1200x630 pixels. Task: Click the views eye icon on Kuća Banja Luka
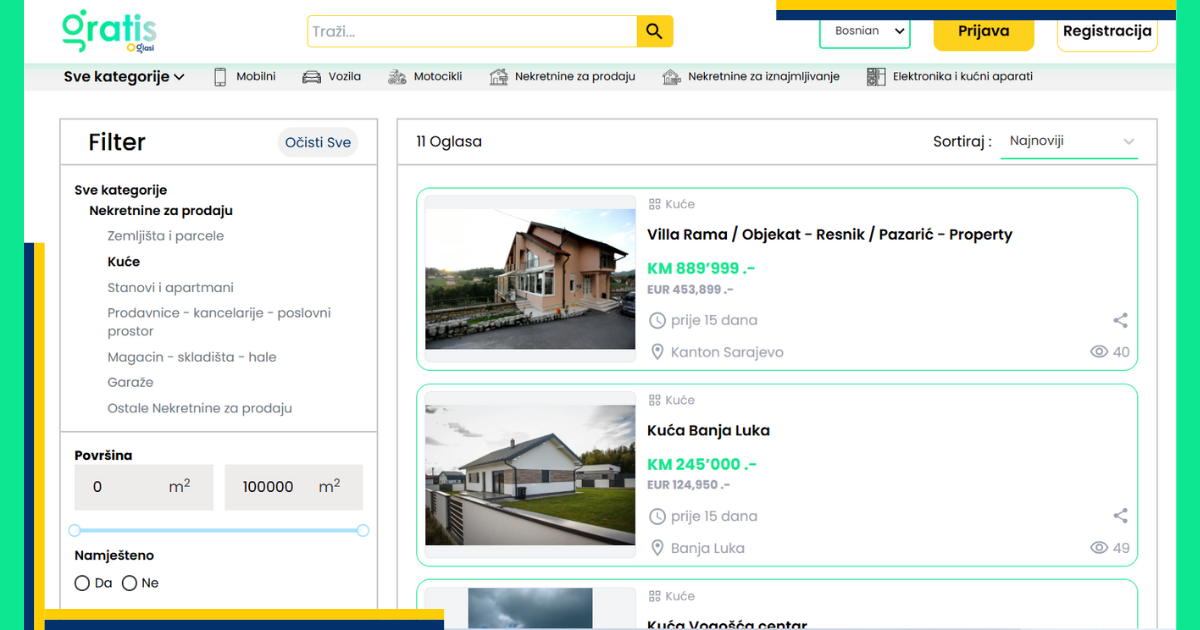click(1099, 548)
